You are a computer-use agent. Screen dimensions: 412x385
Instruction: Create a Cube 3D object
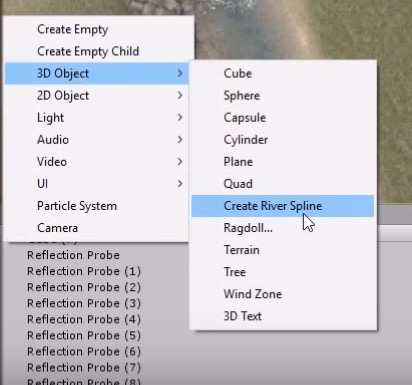coord(283,73)
